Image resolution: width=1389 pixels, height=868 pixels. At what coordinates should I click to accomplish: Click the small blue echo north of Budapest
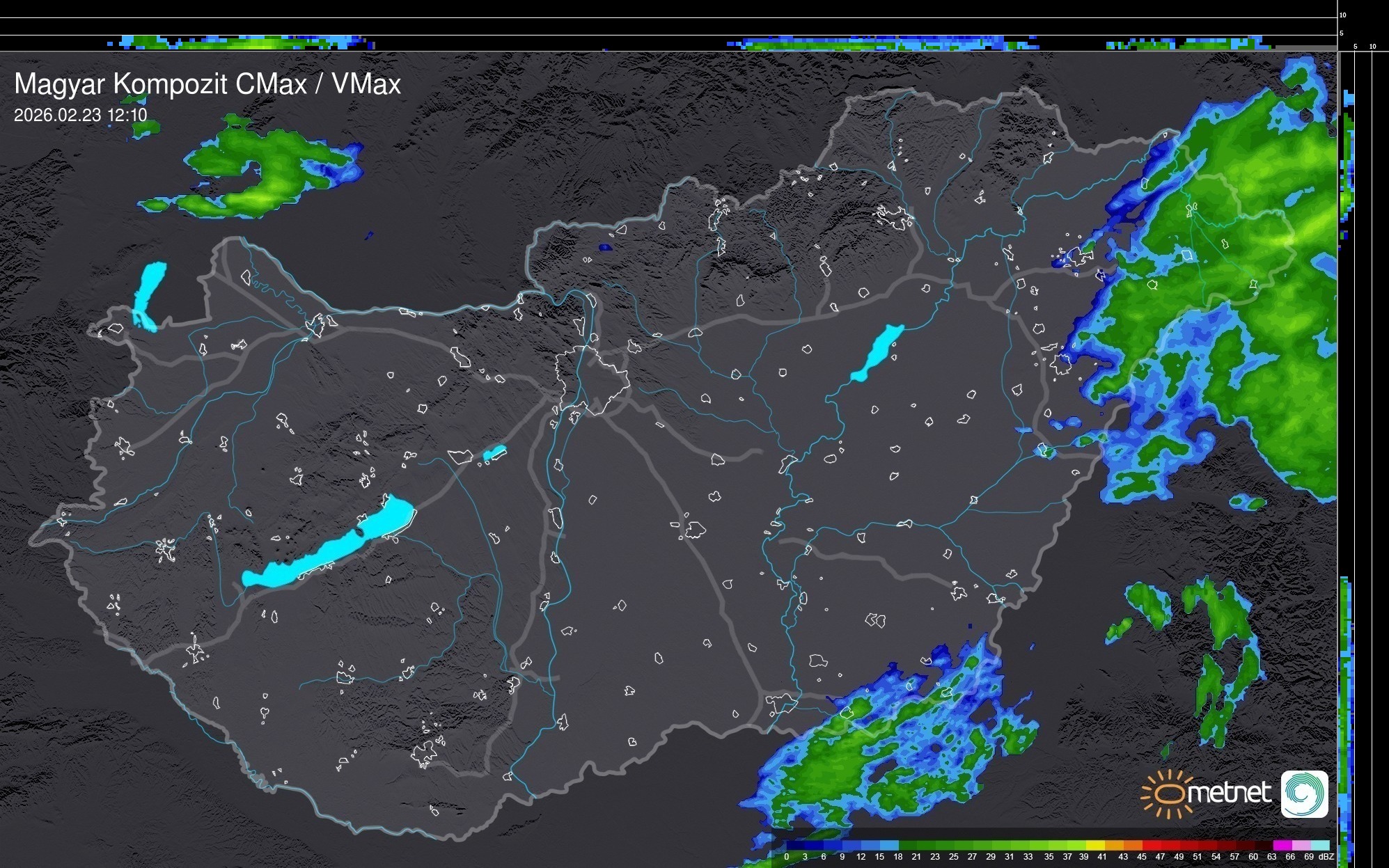tap(605, 247)
